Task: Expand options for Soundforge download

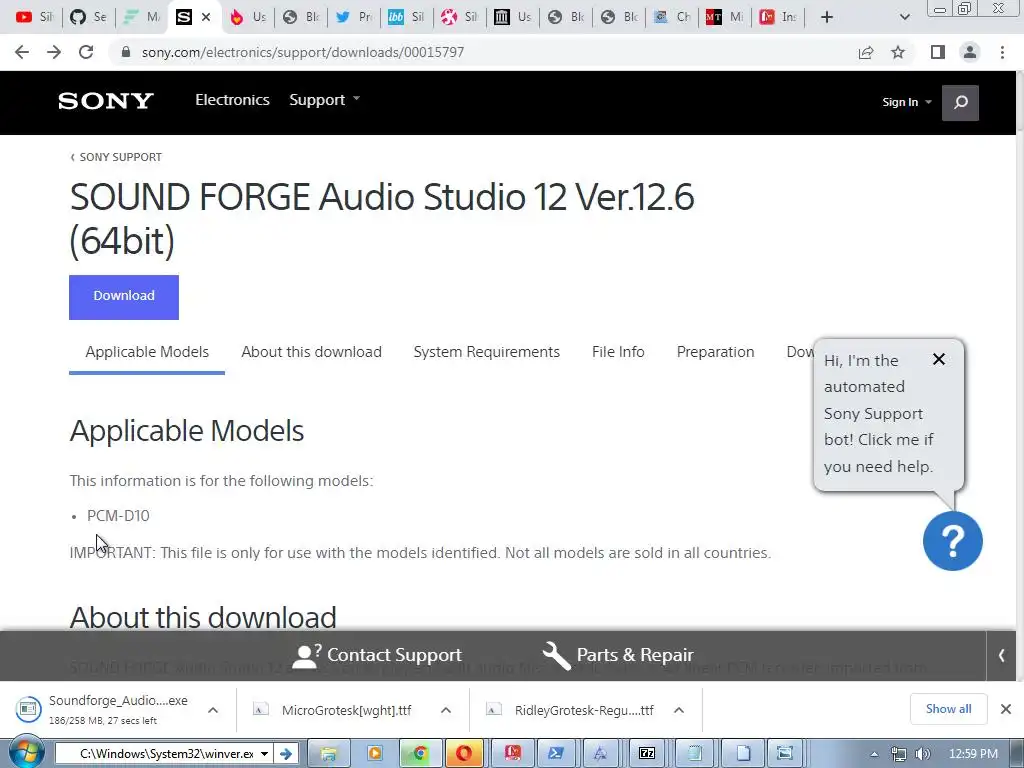Action: coord(213,710)
